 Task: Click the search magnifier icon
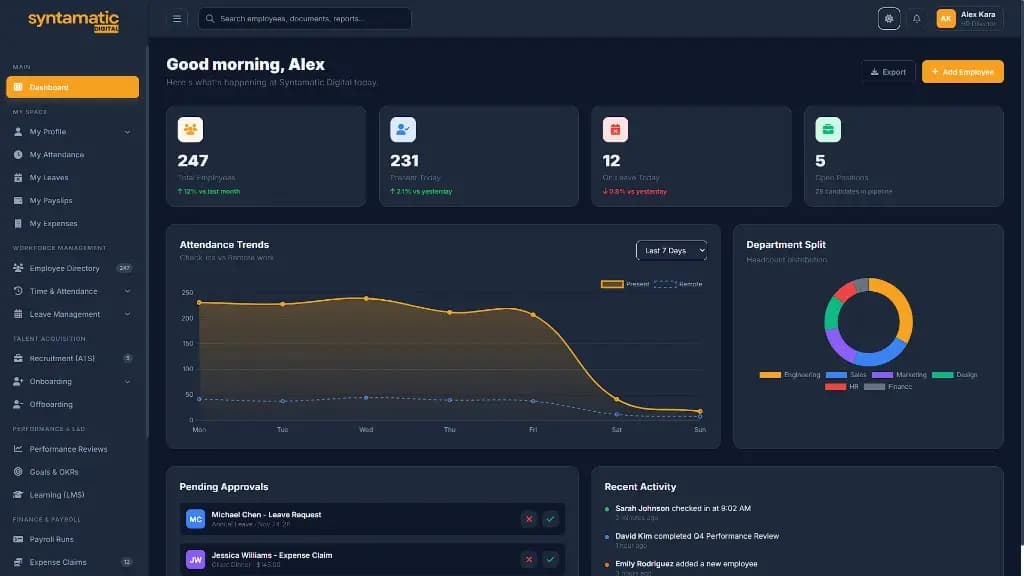(x=210, y=19)
